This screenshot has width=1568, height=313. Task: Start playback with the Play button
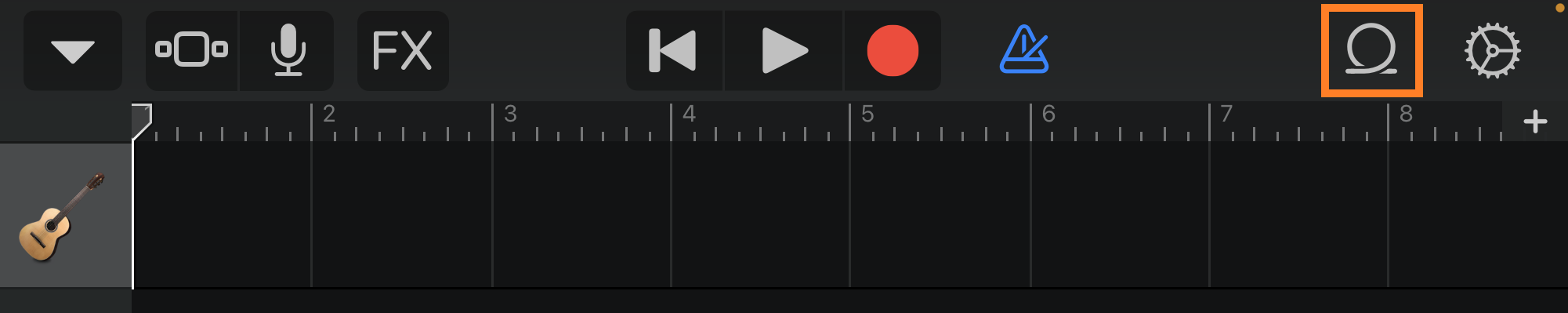(784, 51)
